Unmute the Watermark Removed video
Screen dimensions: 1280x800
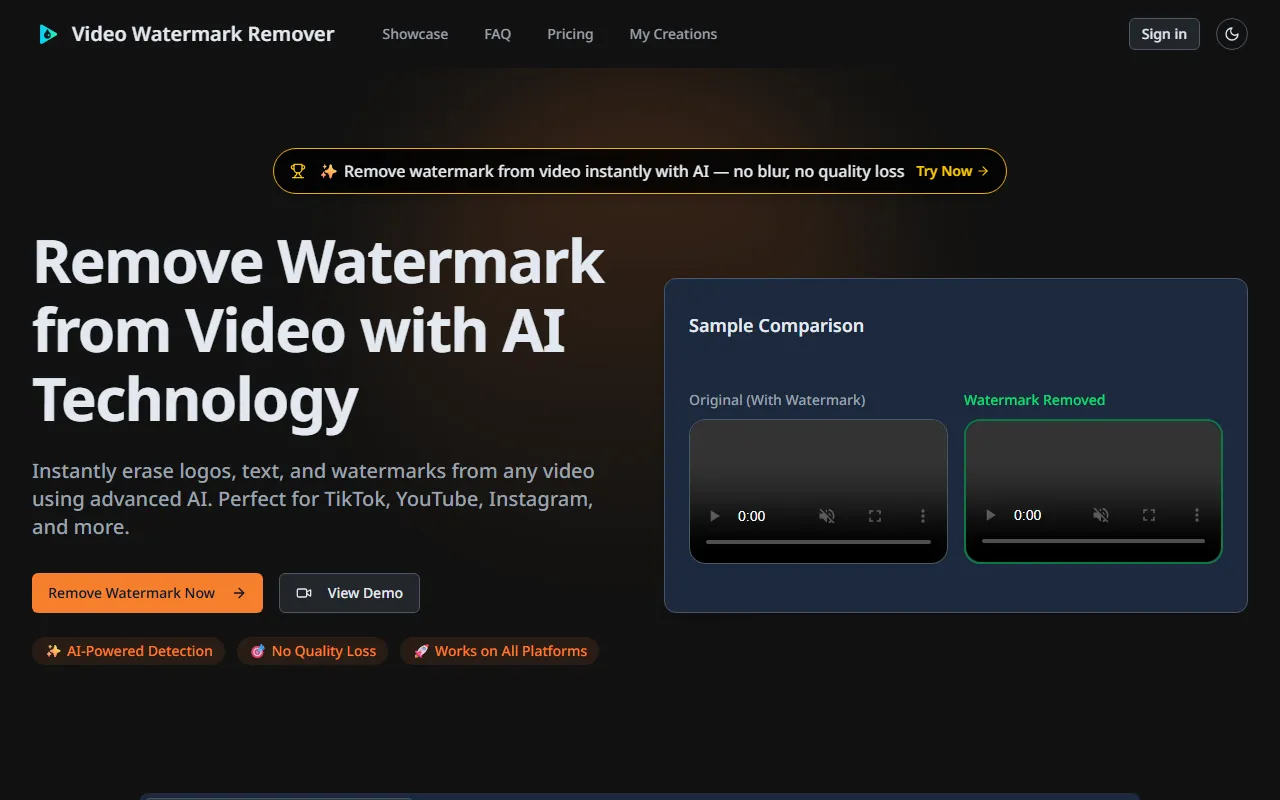tap(1101, 515)
